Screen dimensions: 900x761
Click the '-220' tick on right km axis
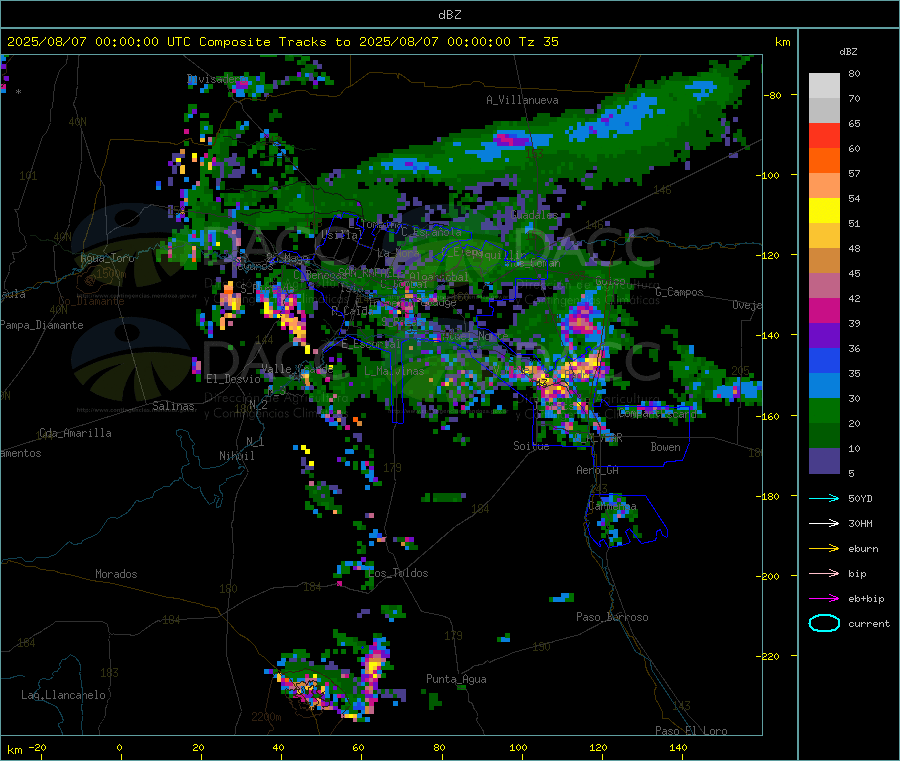[x=769, y=657]
